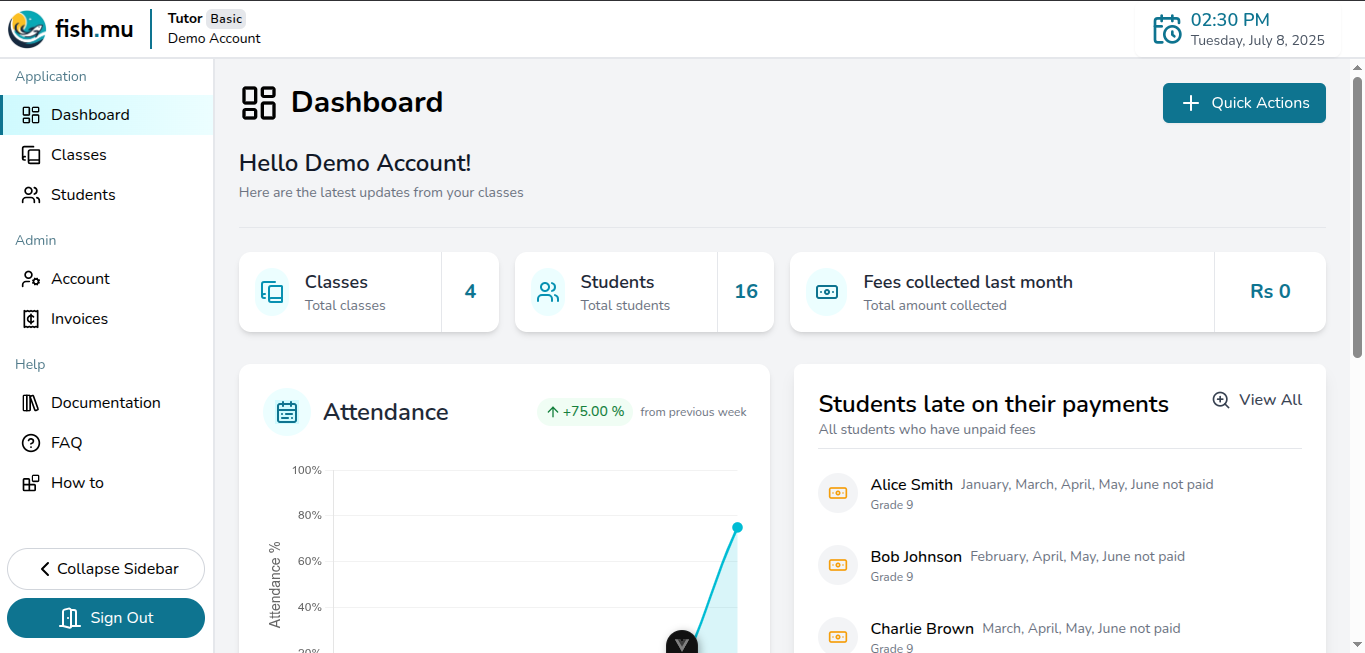1365x653 pixels.
Task: Click the 'Demo Account' header label
Action: tap(214, 38)
